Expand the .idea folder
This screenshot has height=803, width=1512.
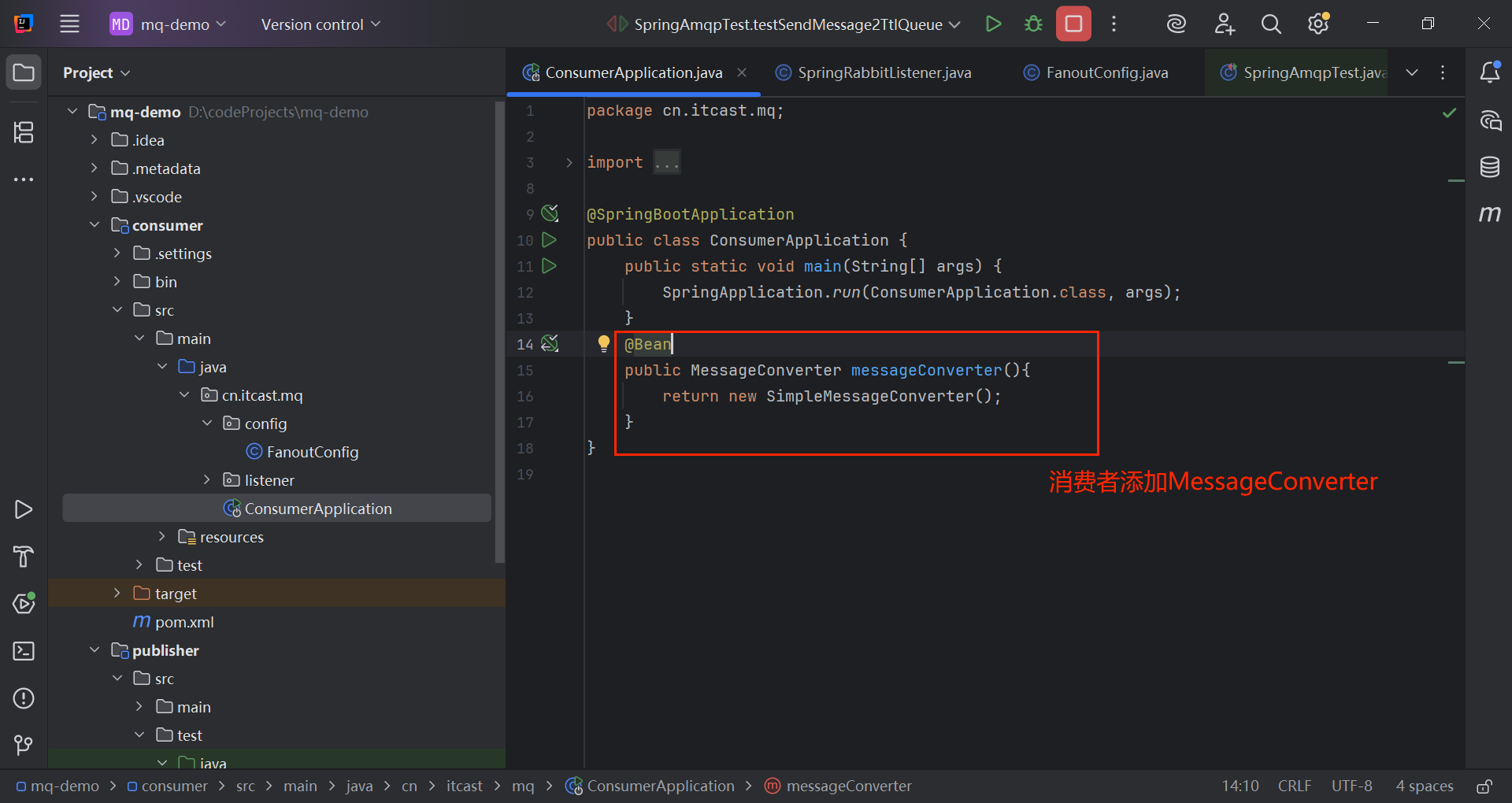point(94,139)
